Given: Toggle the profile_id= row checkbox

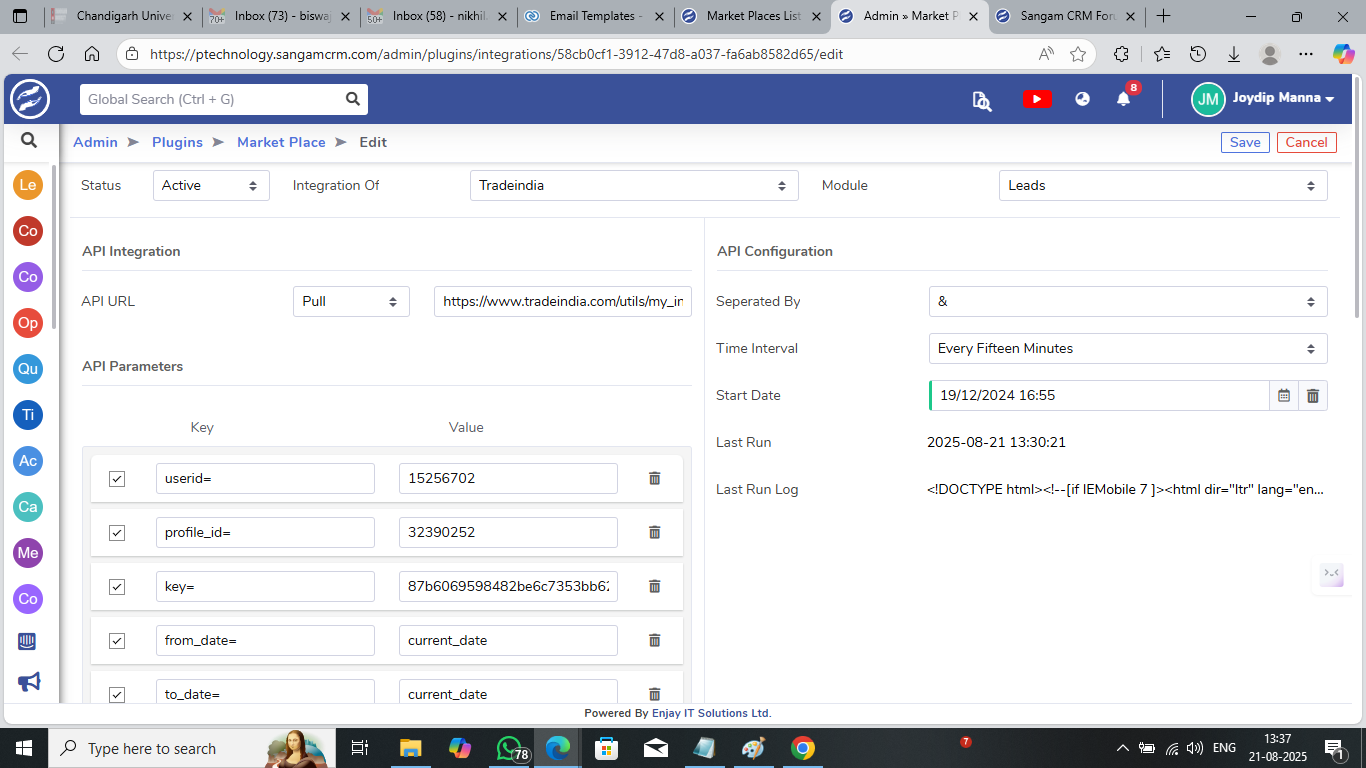Looking at the screenshot, I should tap(117, 533).
